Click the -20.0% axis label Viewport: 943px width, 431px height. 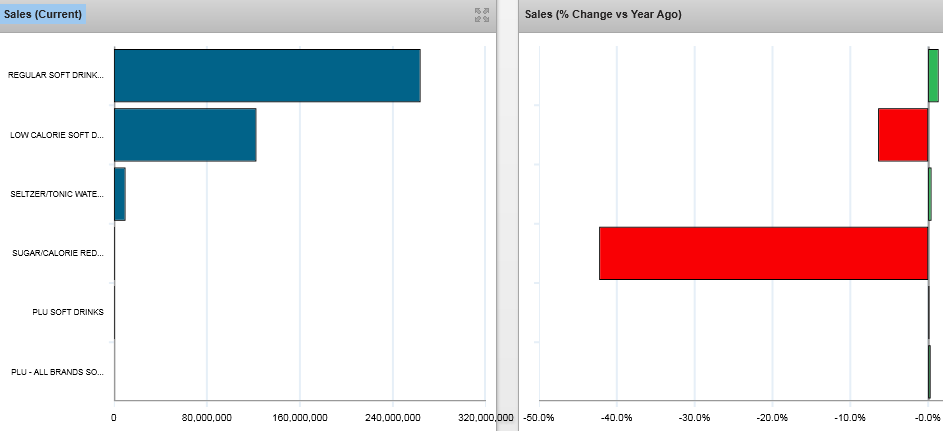tap(772, 417)
